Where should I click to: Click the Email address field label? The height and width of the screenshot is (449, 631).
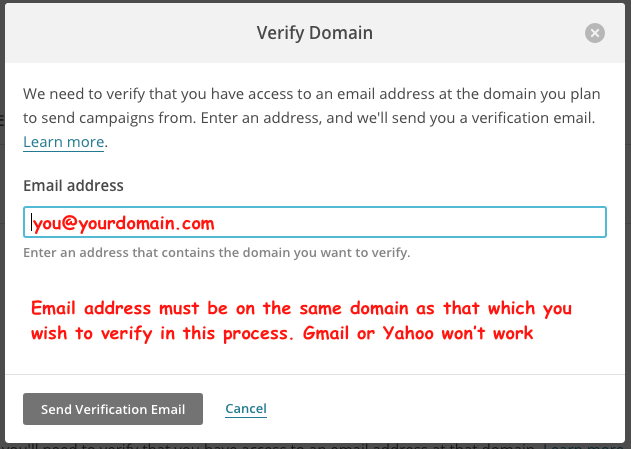click(73, 186)
